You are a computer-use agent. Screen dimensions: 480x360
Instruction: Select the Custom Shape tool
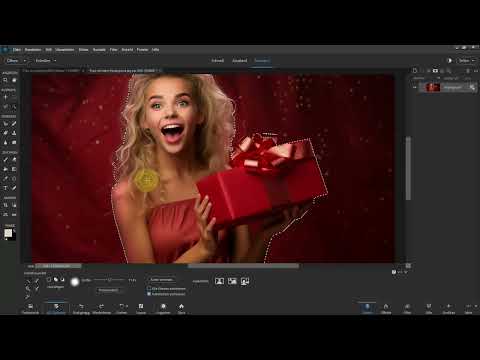[14, 179]
